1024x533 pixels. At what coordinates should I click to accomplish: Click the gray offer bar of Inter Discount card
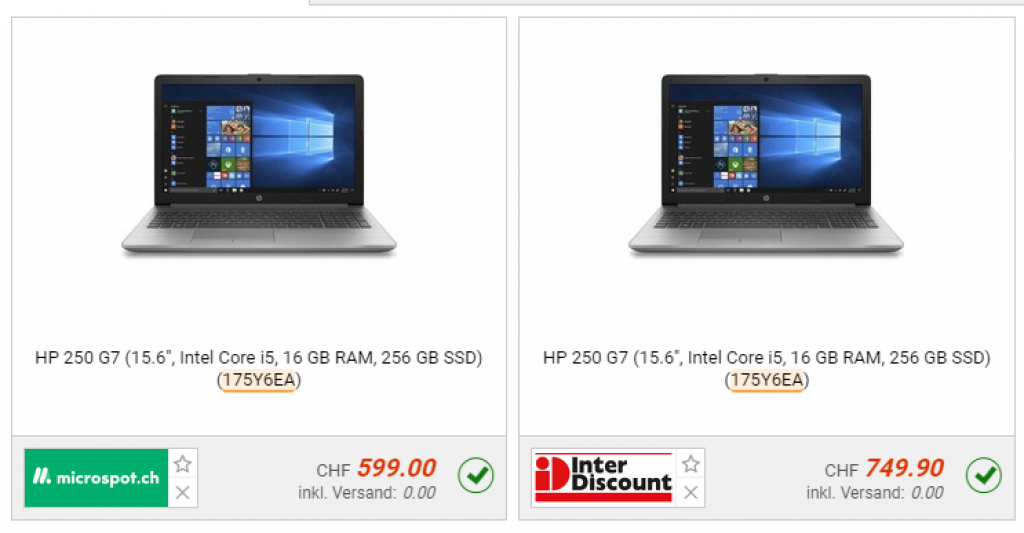[x=767, y=478]
